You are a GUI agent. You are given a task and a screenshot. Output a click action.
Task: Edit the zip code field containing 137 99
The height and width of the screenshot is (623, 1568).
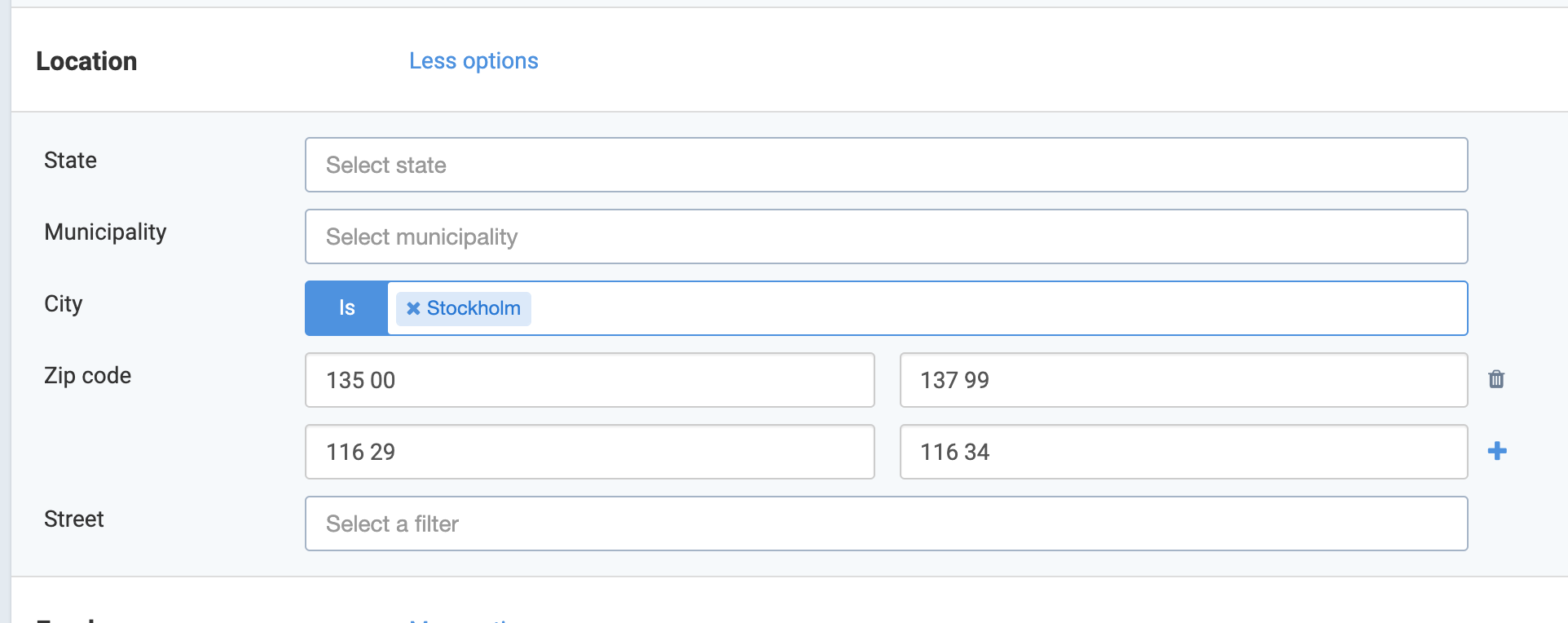tap(1183, 380)
